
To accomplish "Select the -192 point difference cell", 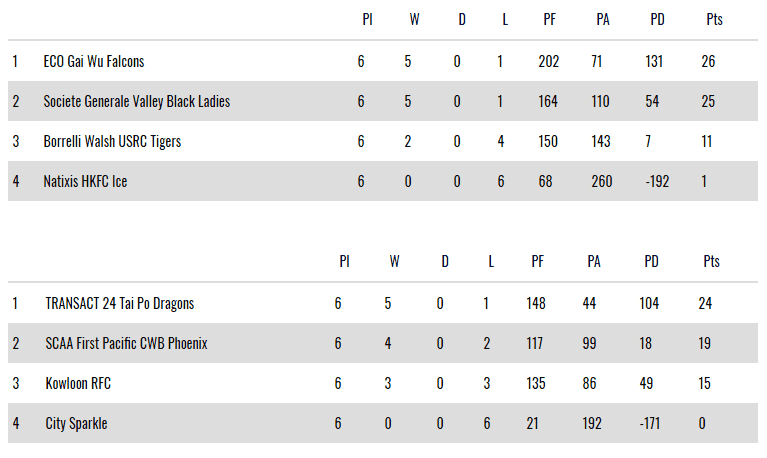I will coord(657,182).
